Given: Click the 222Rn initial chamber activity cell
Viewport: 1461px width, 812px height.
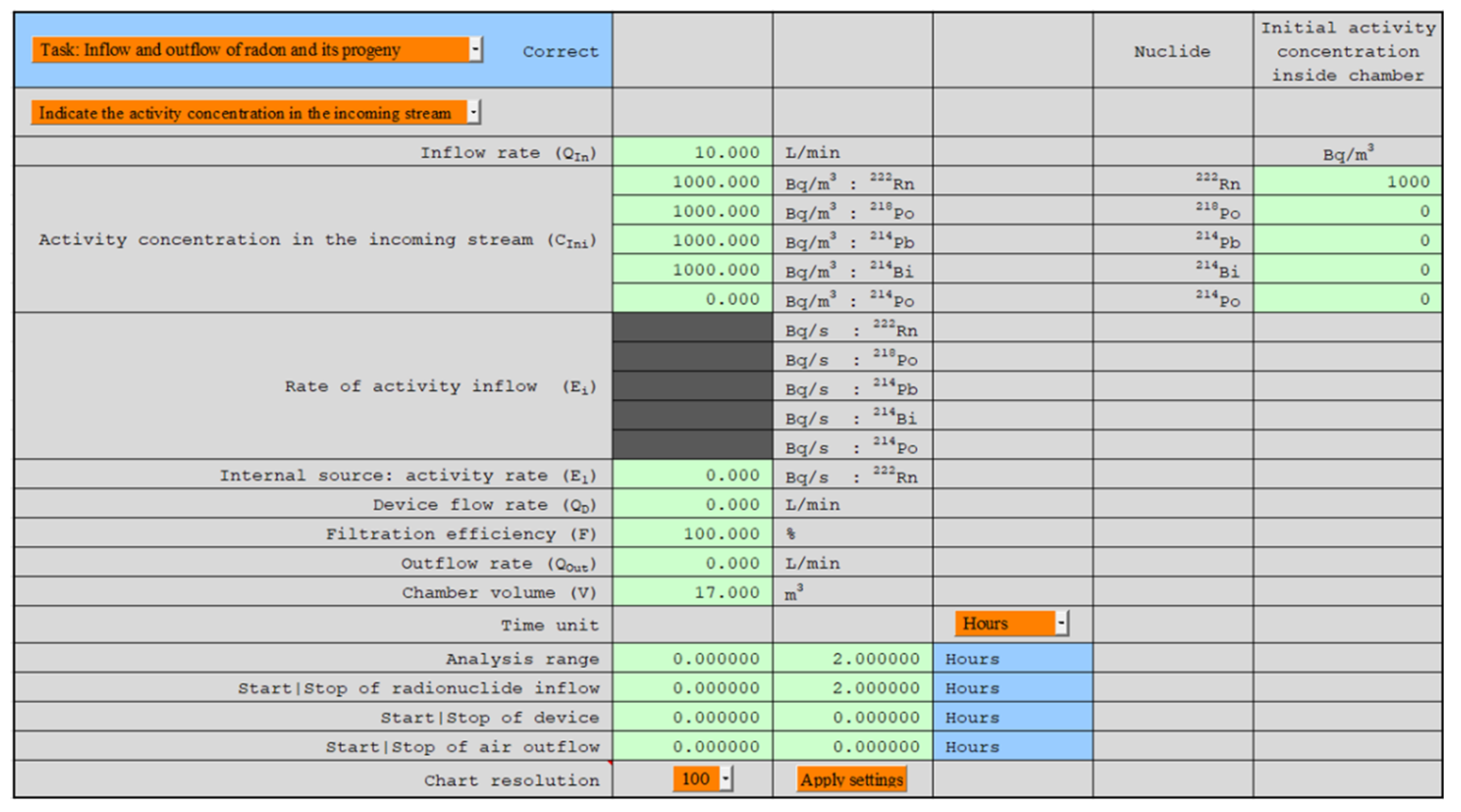Looking at the screenshot, I should tap(1347, 182).
